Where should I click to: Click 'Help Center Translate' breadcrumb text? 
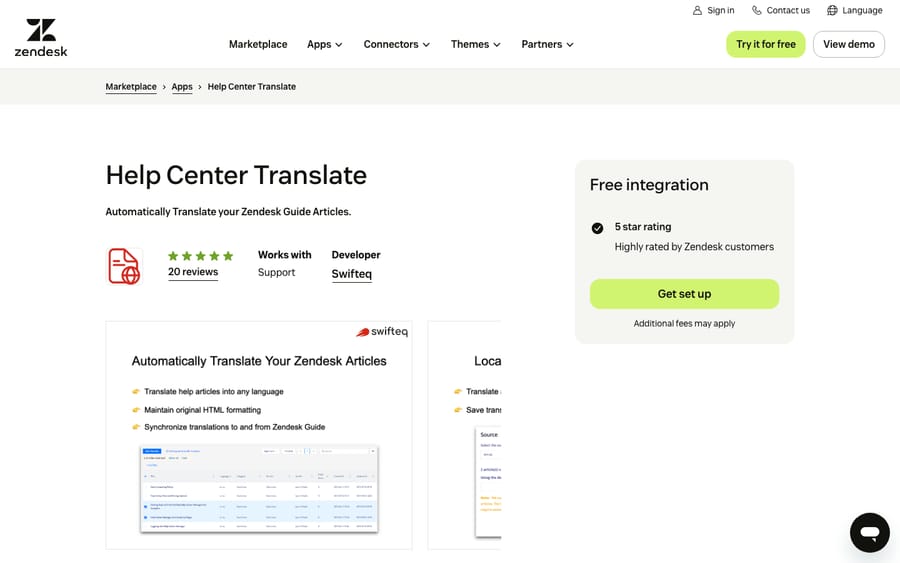coord(251,87)
